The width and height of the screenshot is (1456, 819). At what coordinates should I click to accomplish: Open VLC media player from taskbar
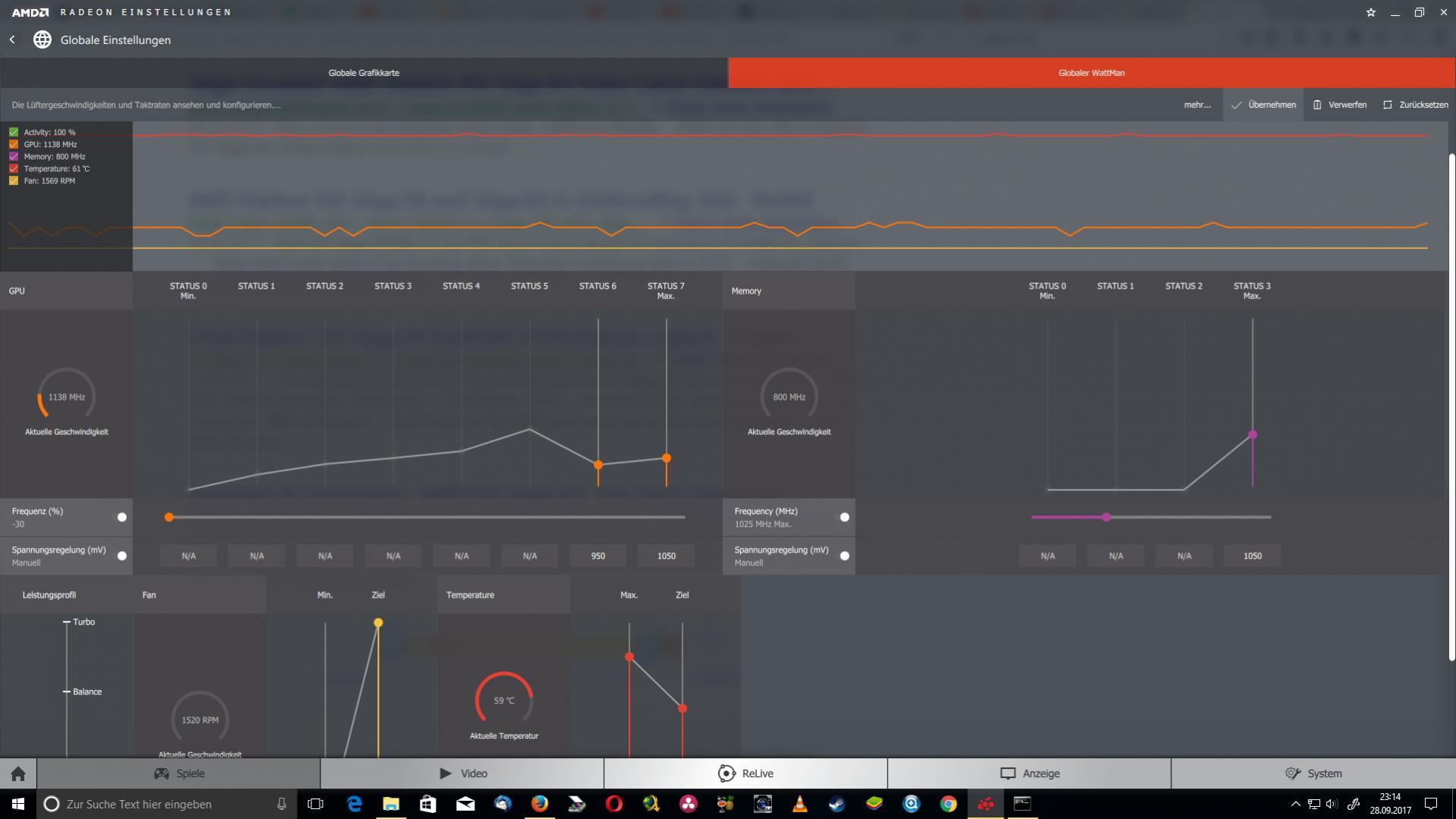point(800,804)
